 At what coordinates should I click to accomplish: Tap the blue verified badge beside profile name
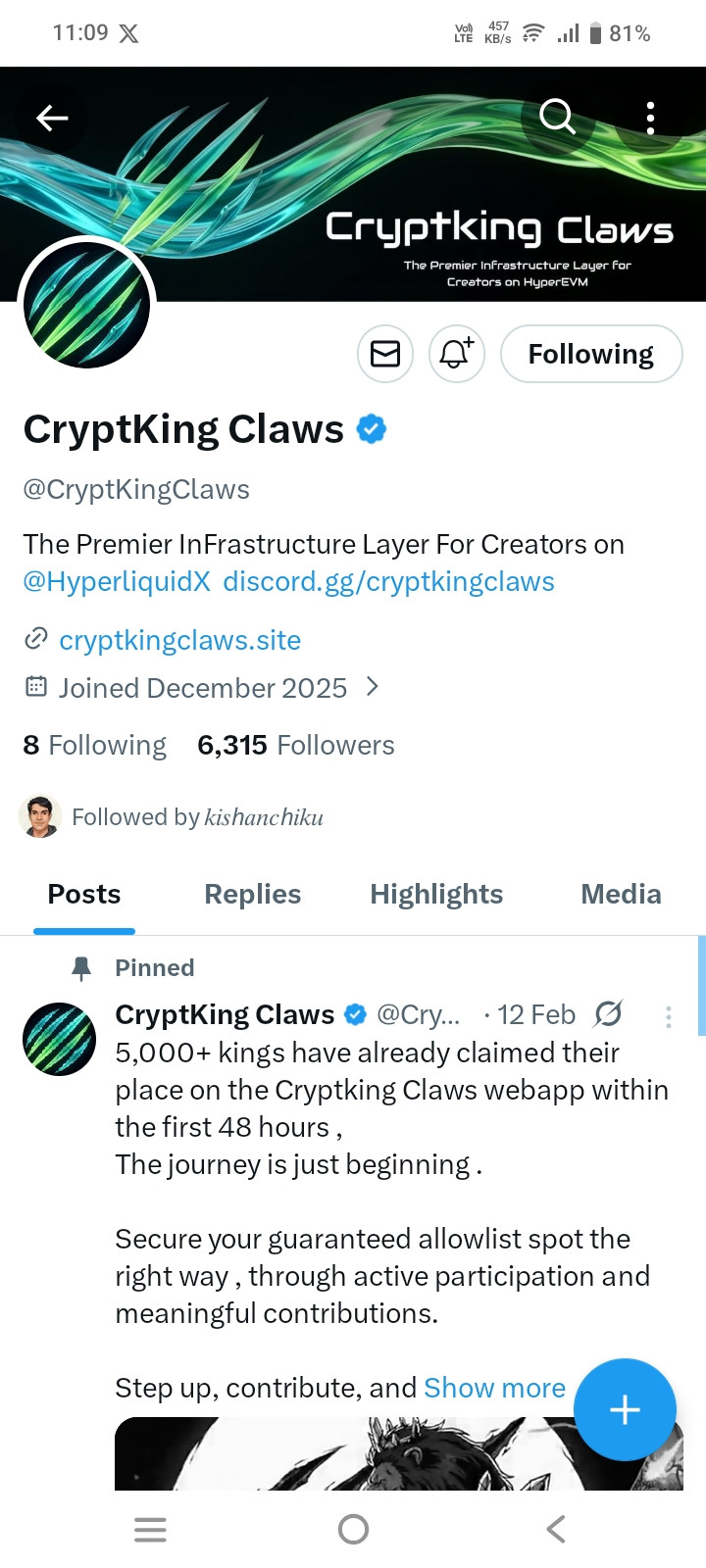372,429
